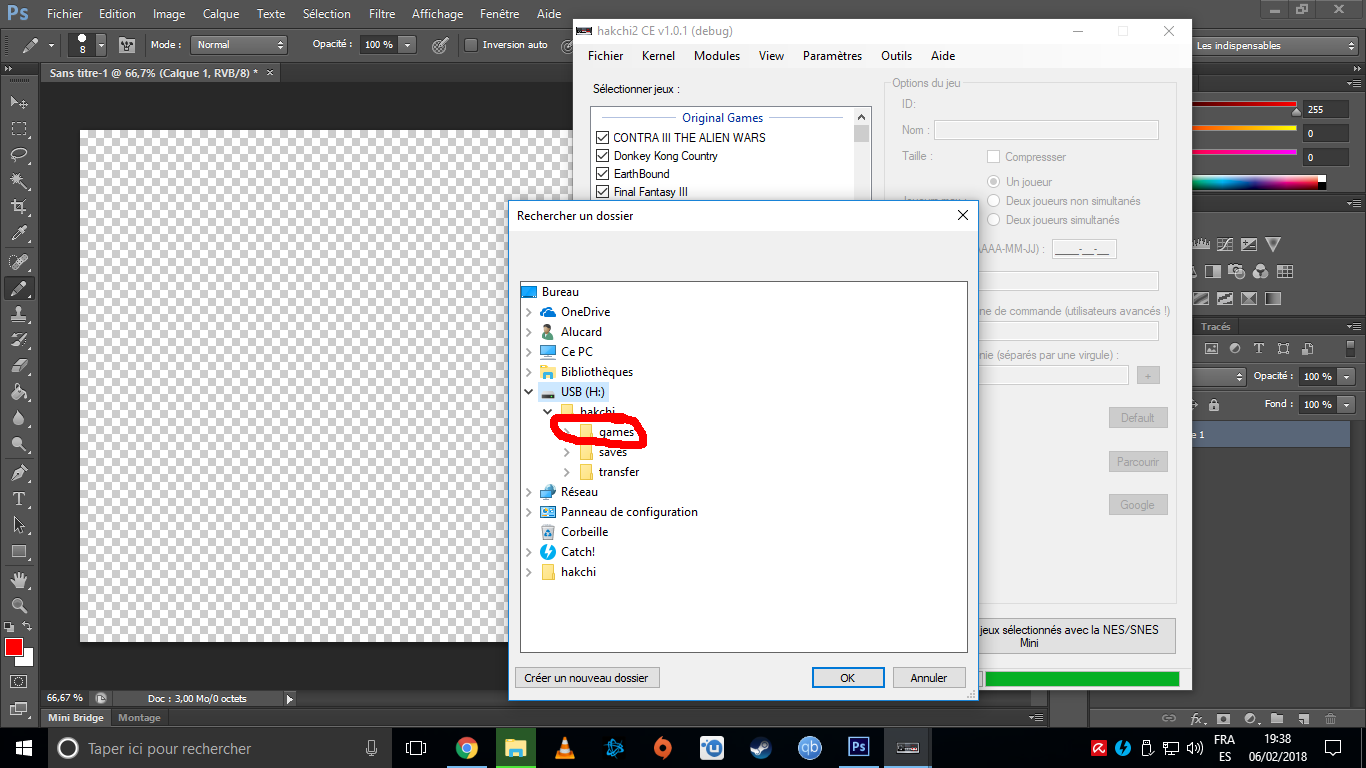
Task: Click lock-all padlock icon in Layers panel
Action: click(1214, 405)
